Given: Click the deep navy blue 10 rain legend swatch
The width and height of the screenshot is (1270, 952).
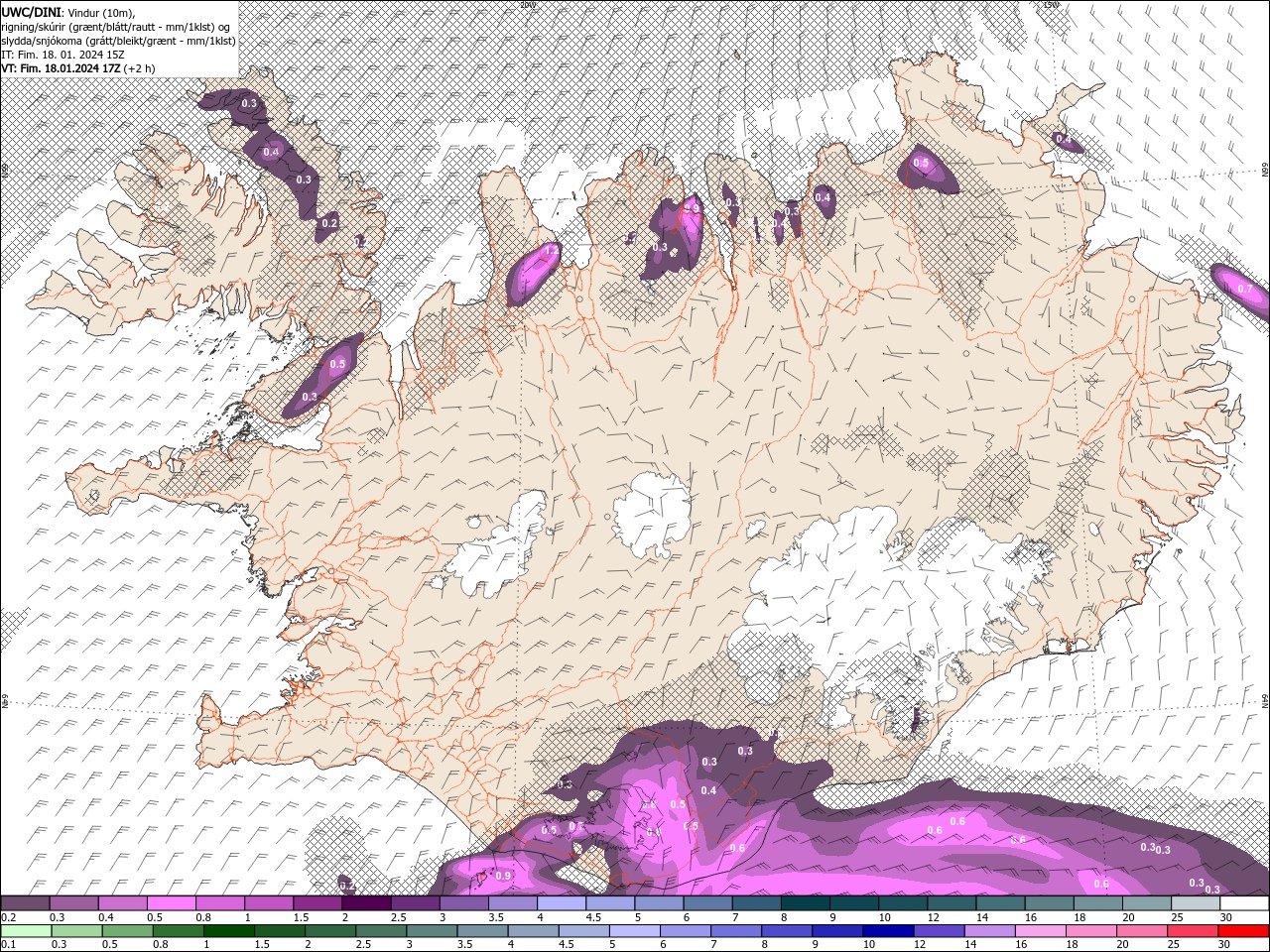Looking at the screenshot, I should (x=887, y=931).
